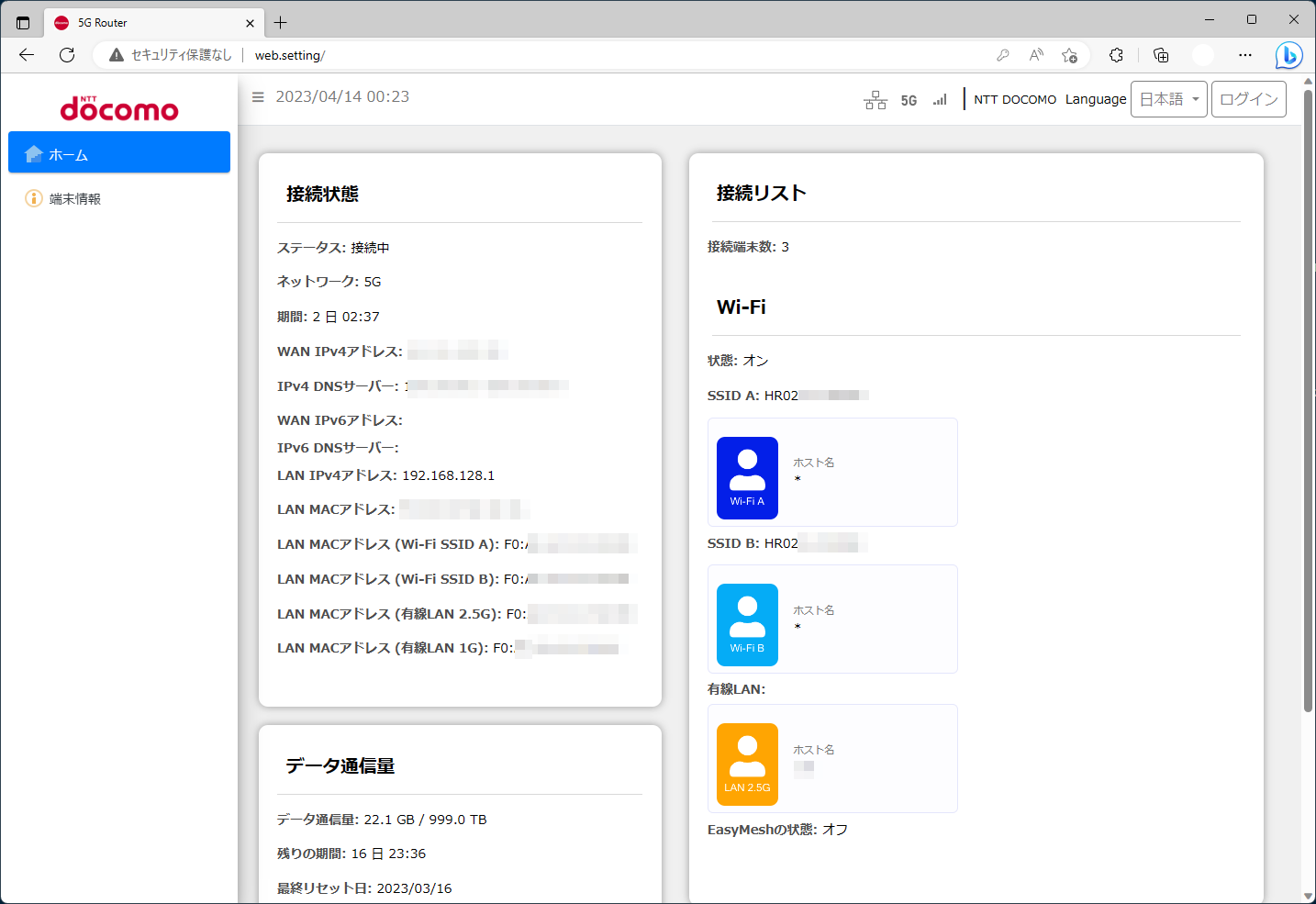Open the tab actions menu icon

[x=23, y=23]
